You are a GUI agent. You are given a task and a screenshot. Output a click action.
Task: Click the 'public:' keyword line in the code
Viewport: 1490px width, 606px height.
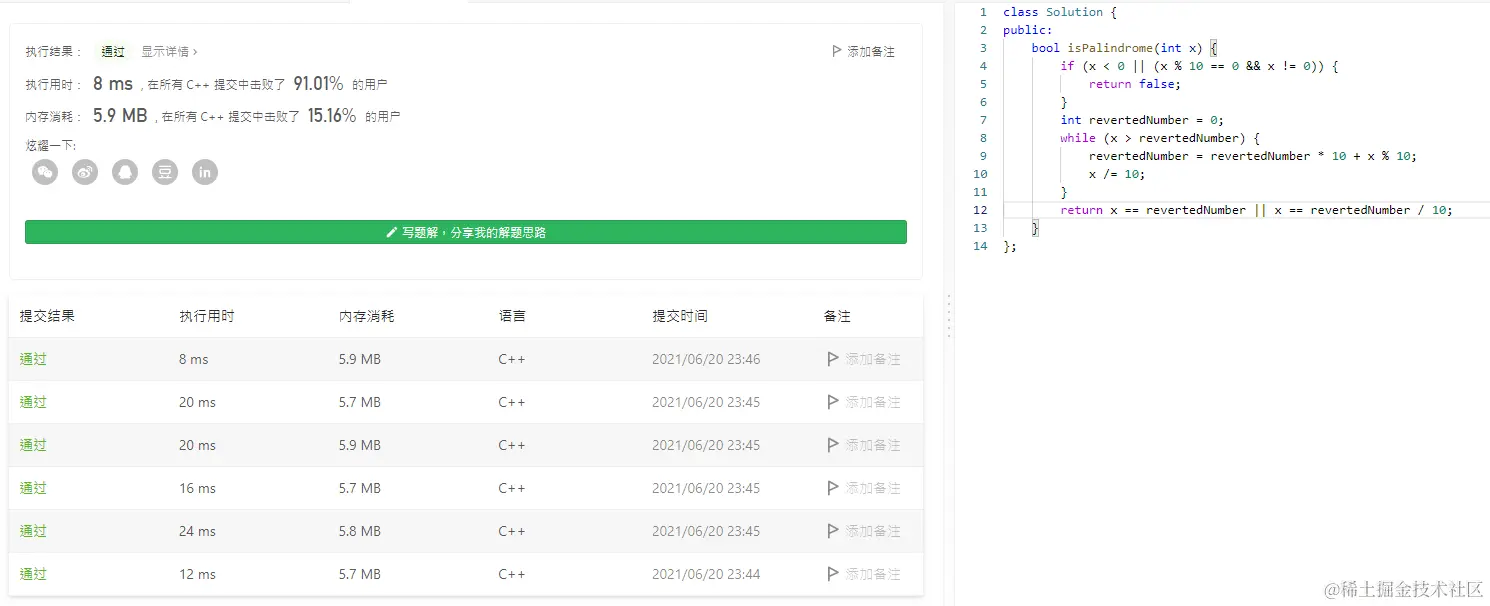tap(1028, 30)
